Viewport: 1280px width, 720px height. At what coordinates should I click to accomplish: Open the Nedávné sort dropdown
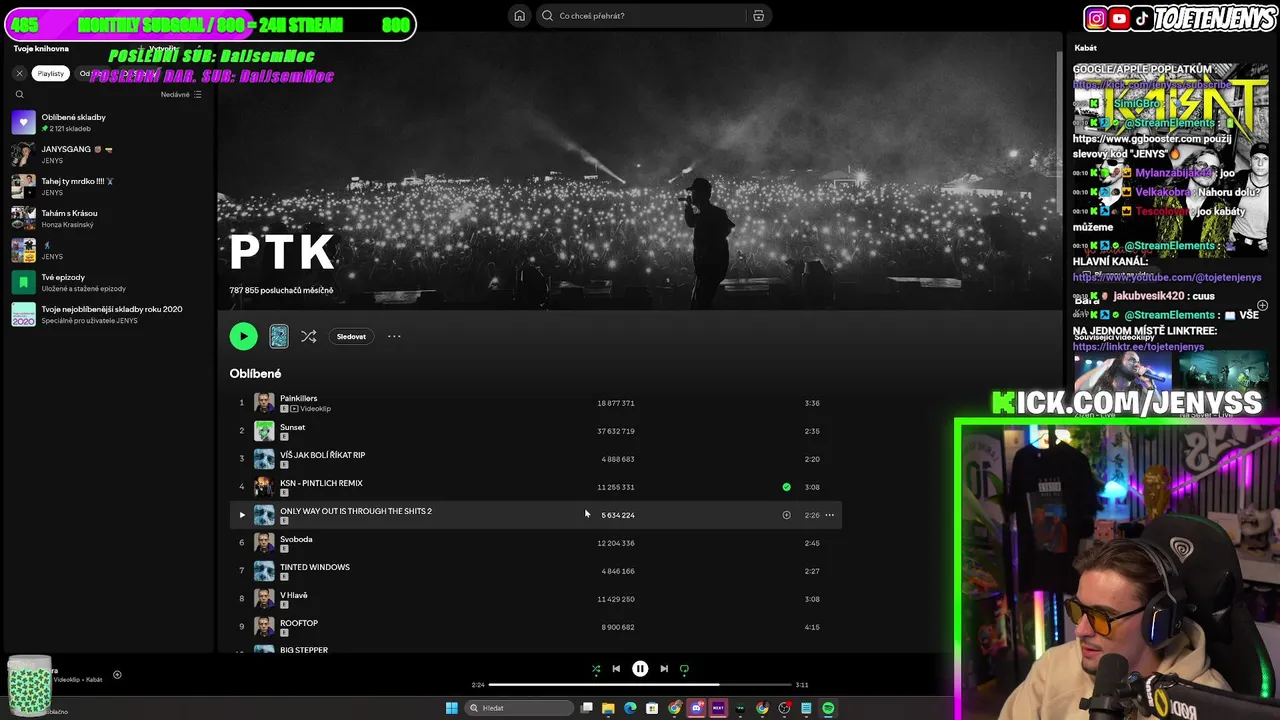(x=181, y=94)
